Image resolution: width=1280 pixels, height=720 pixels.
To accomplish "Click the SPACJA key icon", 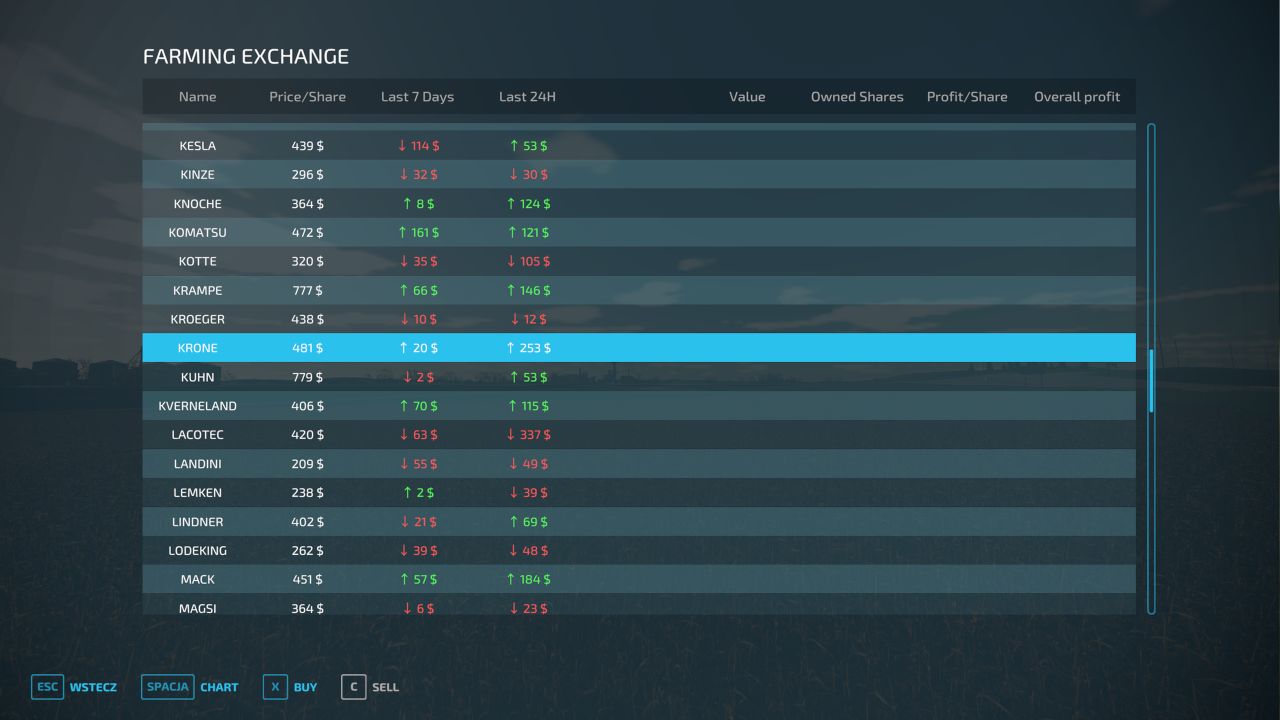I will [167, 687].
